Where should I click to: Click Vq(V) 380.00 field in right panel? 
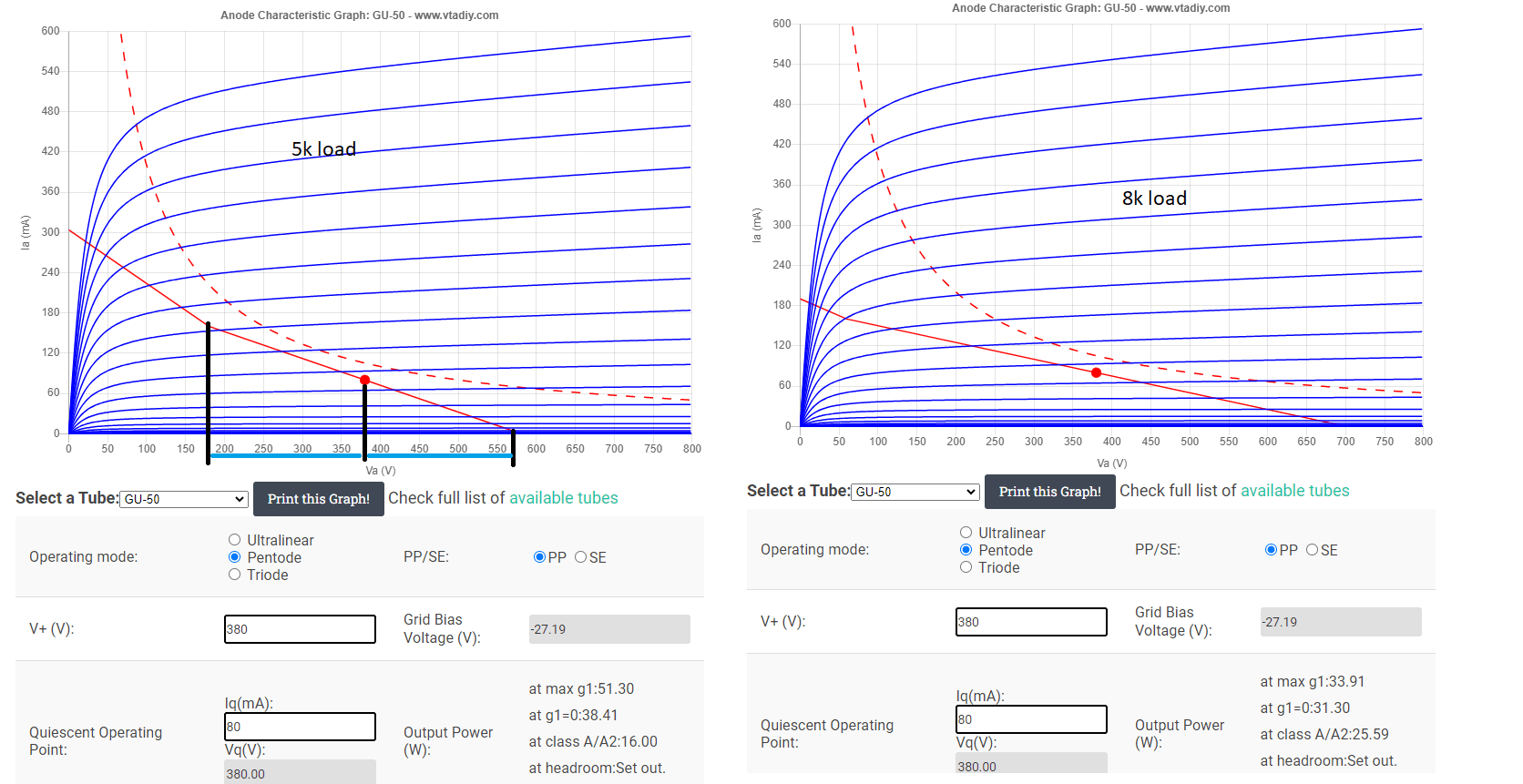click(1031, 764)
